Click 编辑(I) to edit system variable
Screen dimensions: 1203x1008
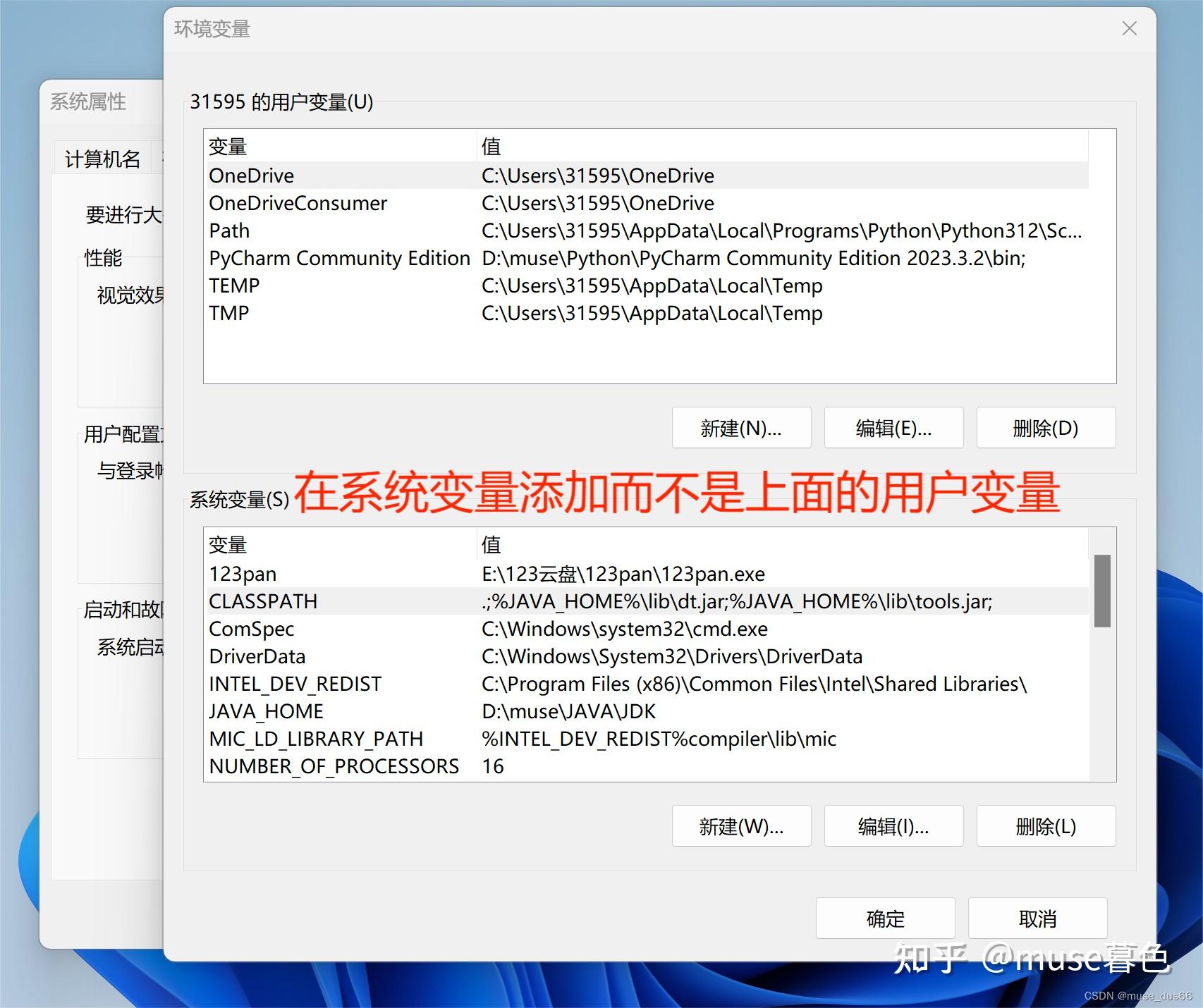click(x=893, y=825)
